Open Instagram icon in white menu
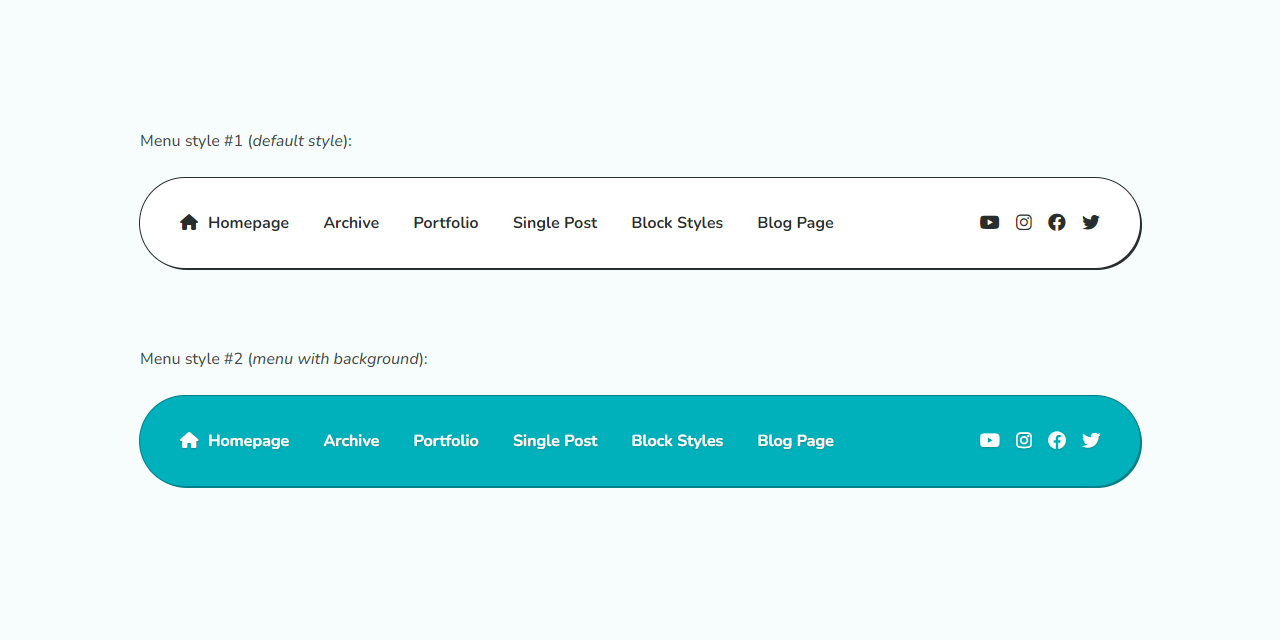1280x640 pixels. tap(1023, 222)
